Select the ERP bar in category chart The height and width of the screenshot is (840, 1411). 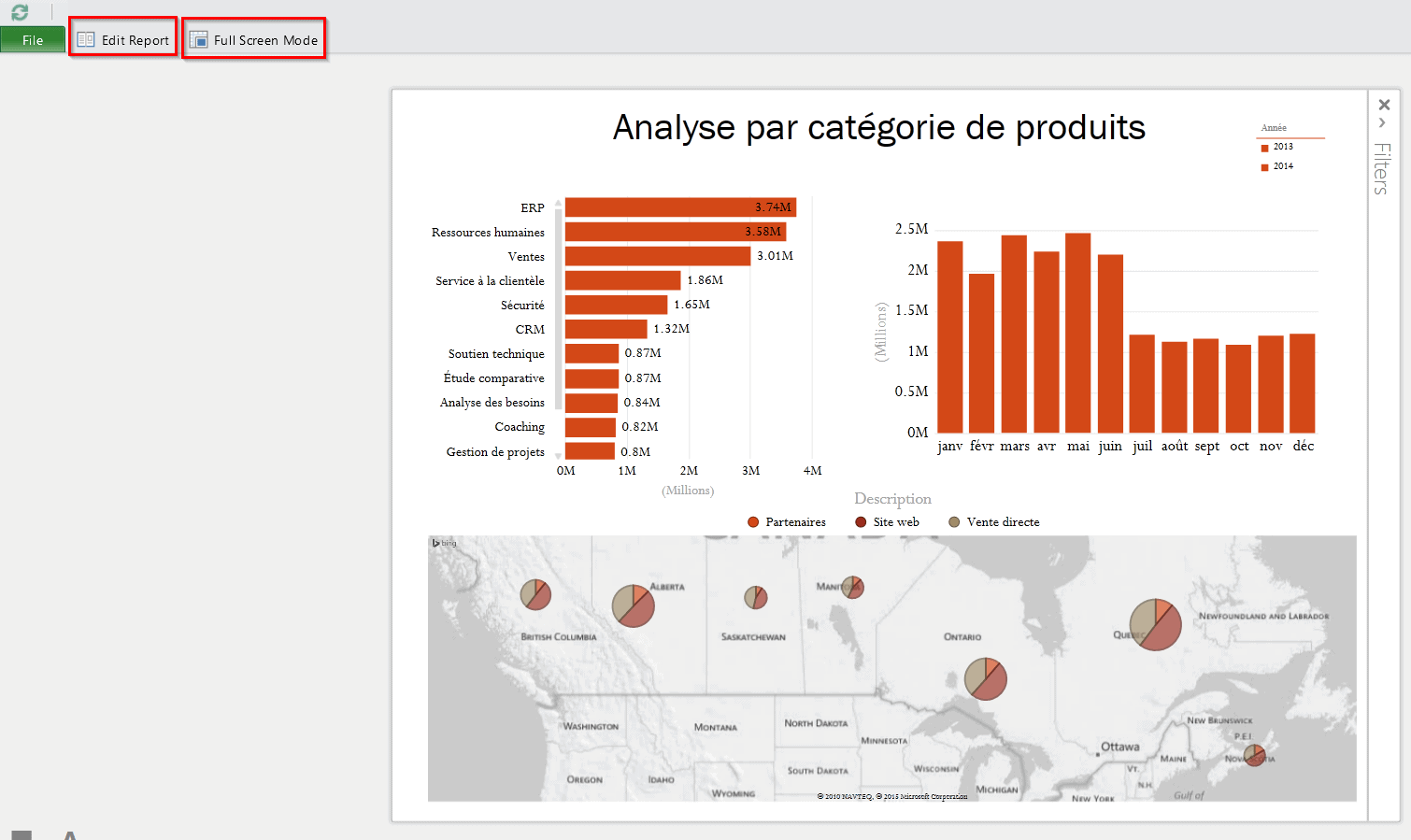pos(679,207)
